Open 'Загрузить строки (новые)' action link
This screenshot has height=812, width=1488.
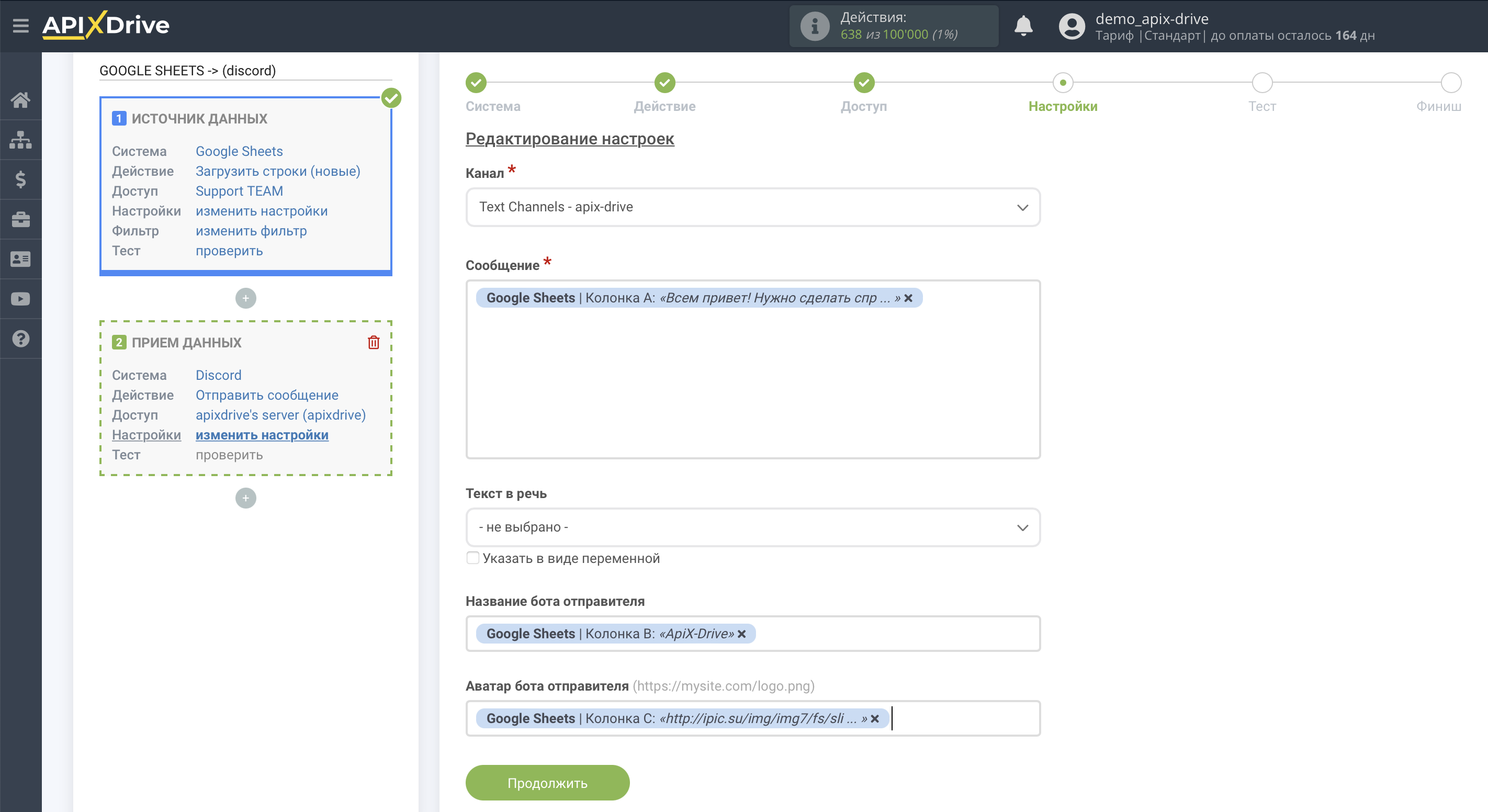coord(278,172)
